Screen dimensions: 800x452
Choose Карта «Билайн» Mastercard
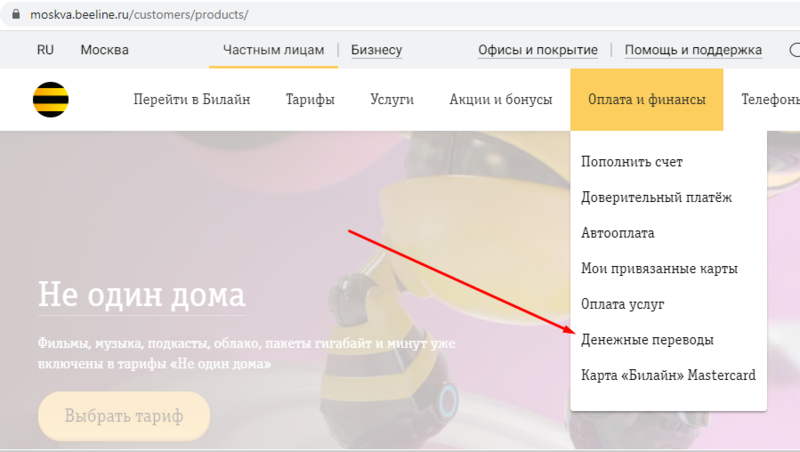coord(668,375)
